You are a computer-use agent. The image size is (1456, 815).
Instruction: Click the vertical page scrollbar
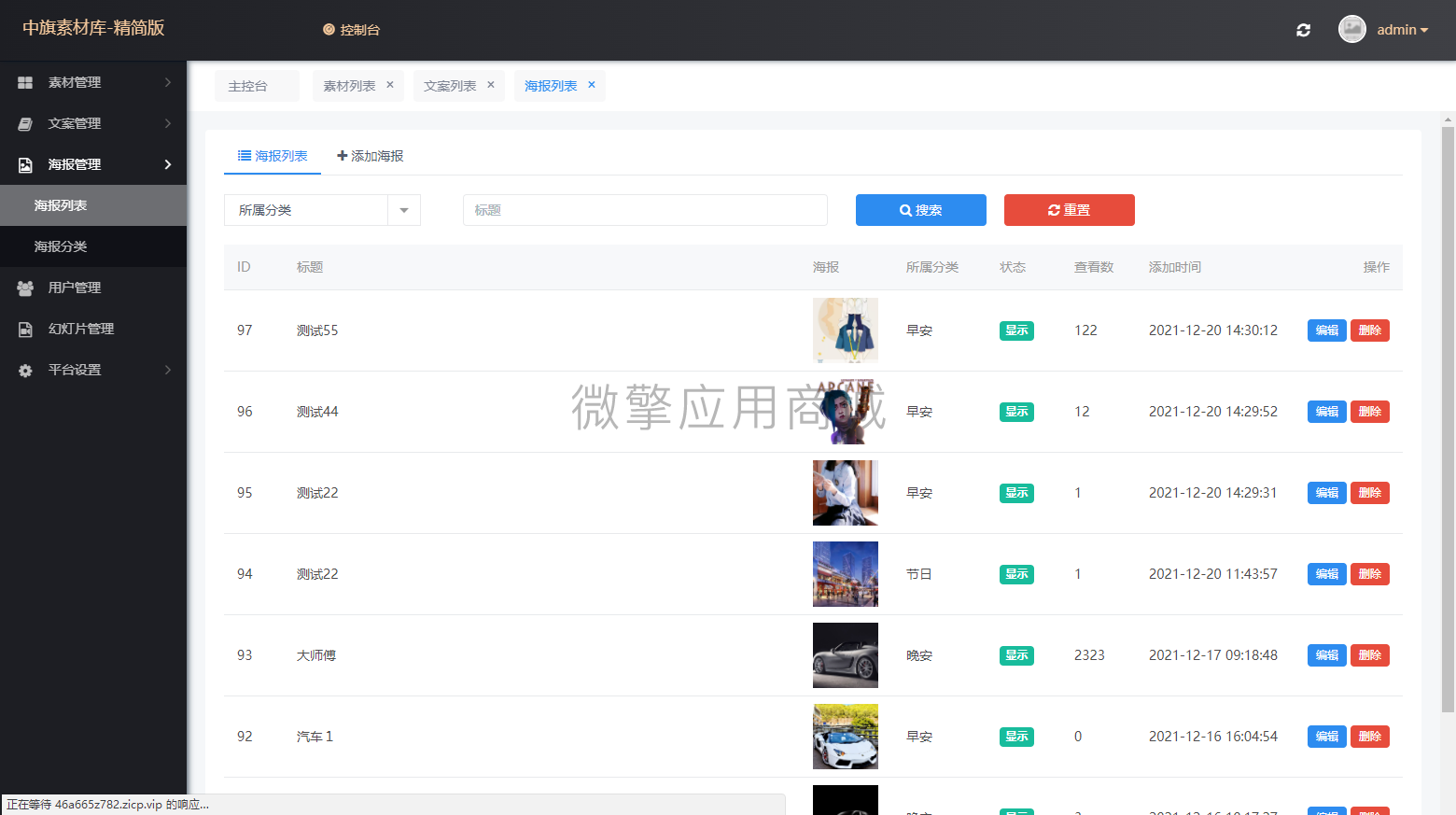(1448, 420)
